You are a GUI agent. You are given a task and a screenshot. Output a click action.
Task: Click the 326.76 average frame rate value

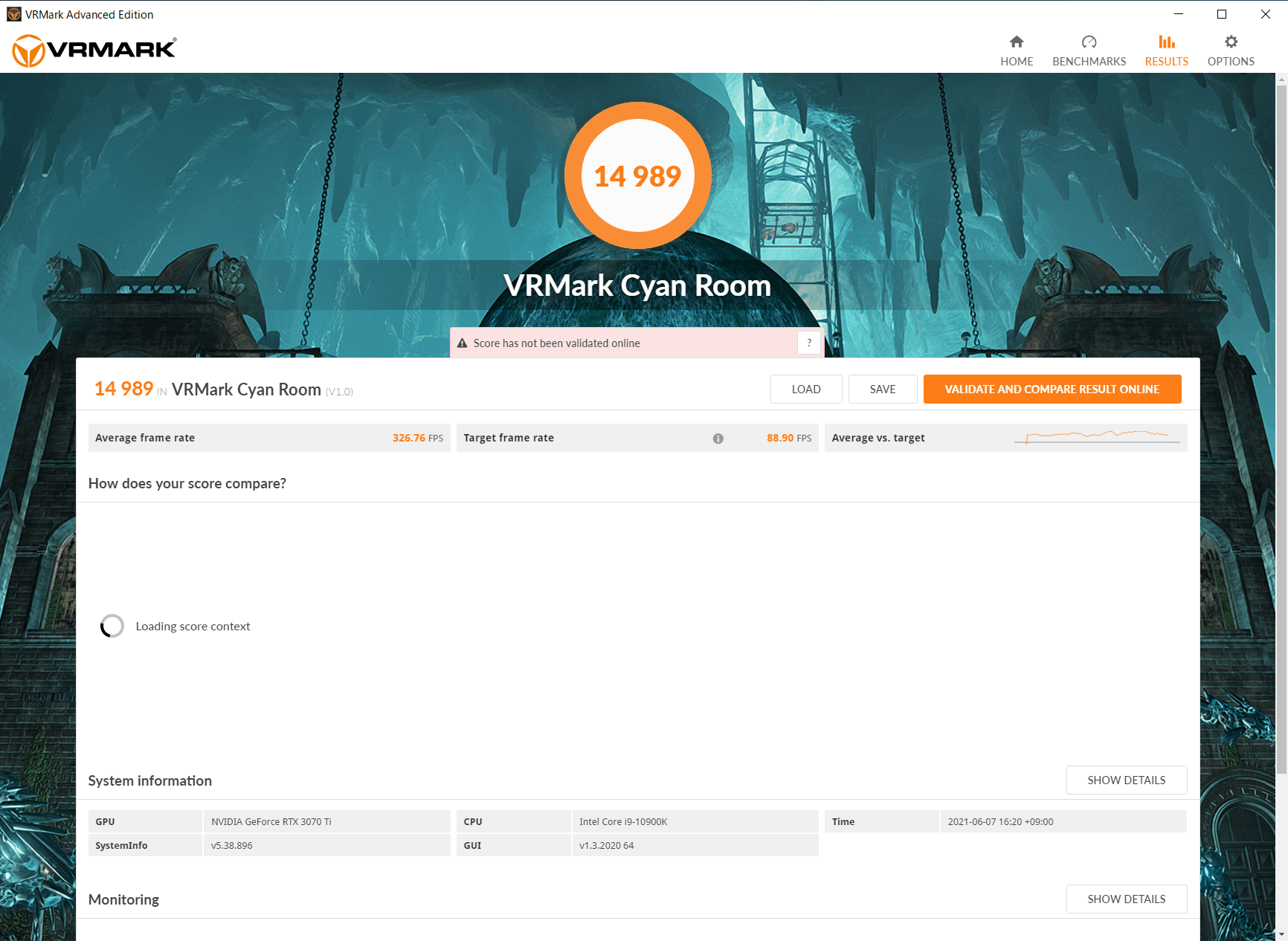tap(408, 438)
